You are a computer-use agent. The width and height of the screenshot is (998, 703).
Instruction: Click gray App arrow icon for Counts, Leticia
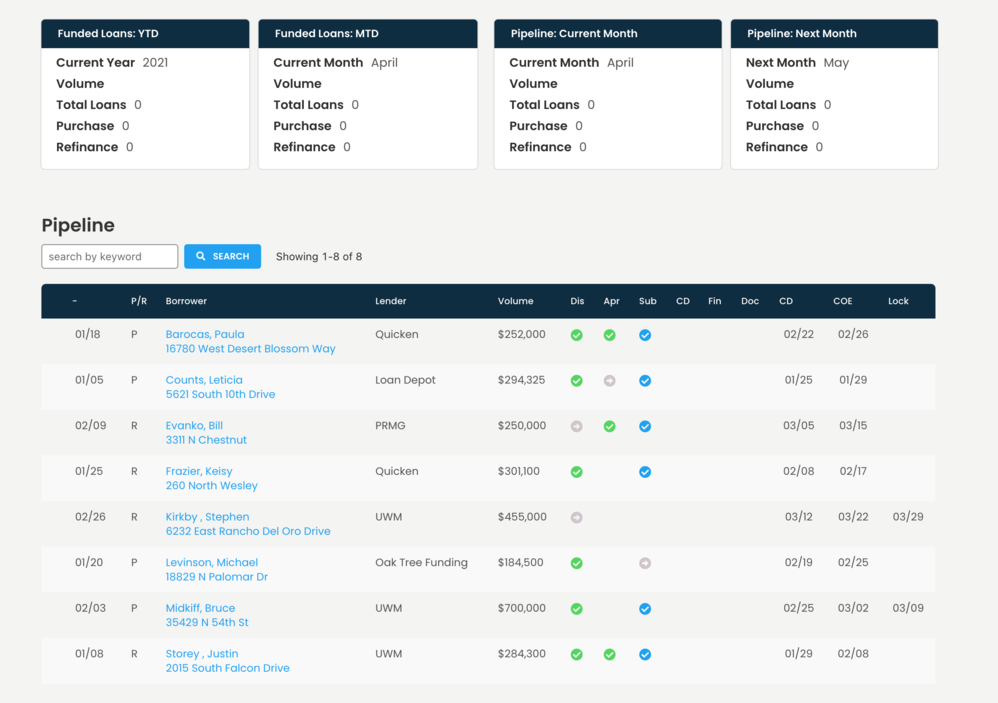[610, 381]
